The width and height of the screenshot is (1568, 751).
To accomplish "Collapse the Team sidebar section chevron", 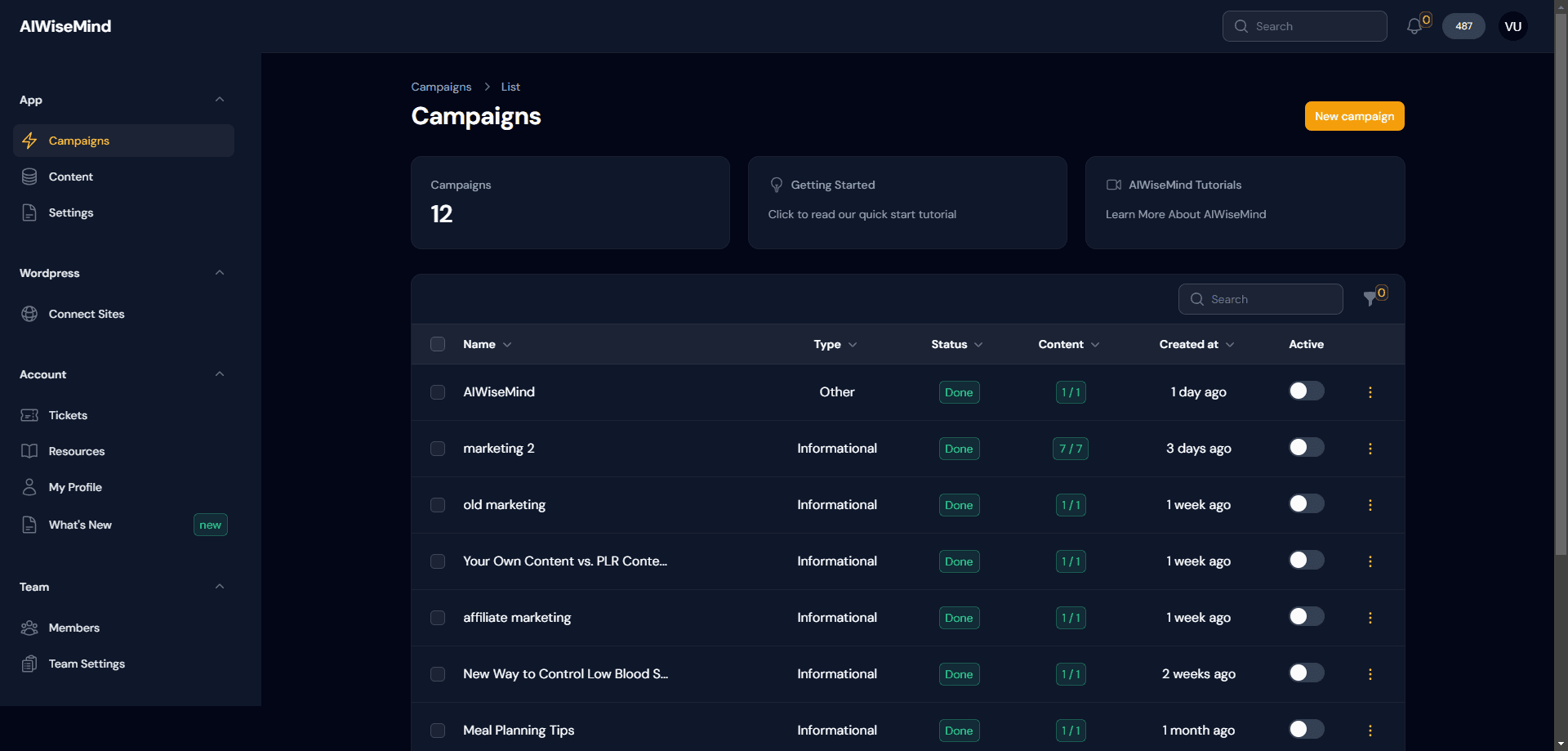I will pyautogui.click(x=220, y=587).
